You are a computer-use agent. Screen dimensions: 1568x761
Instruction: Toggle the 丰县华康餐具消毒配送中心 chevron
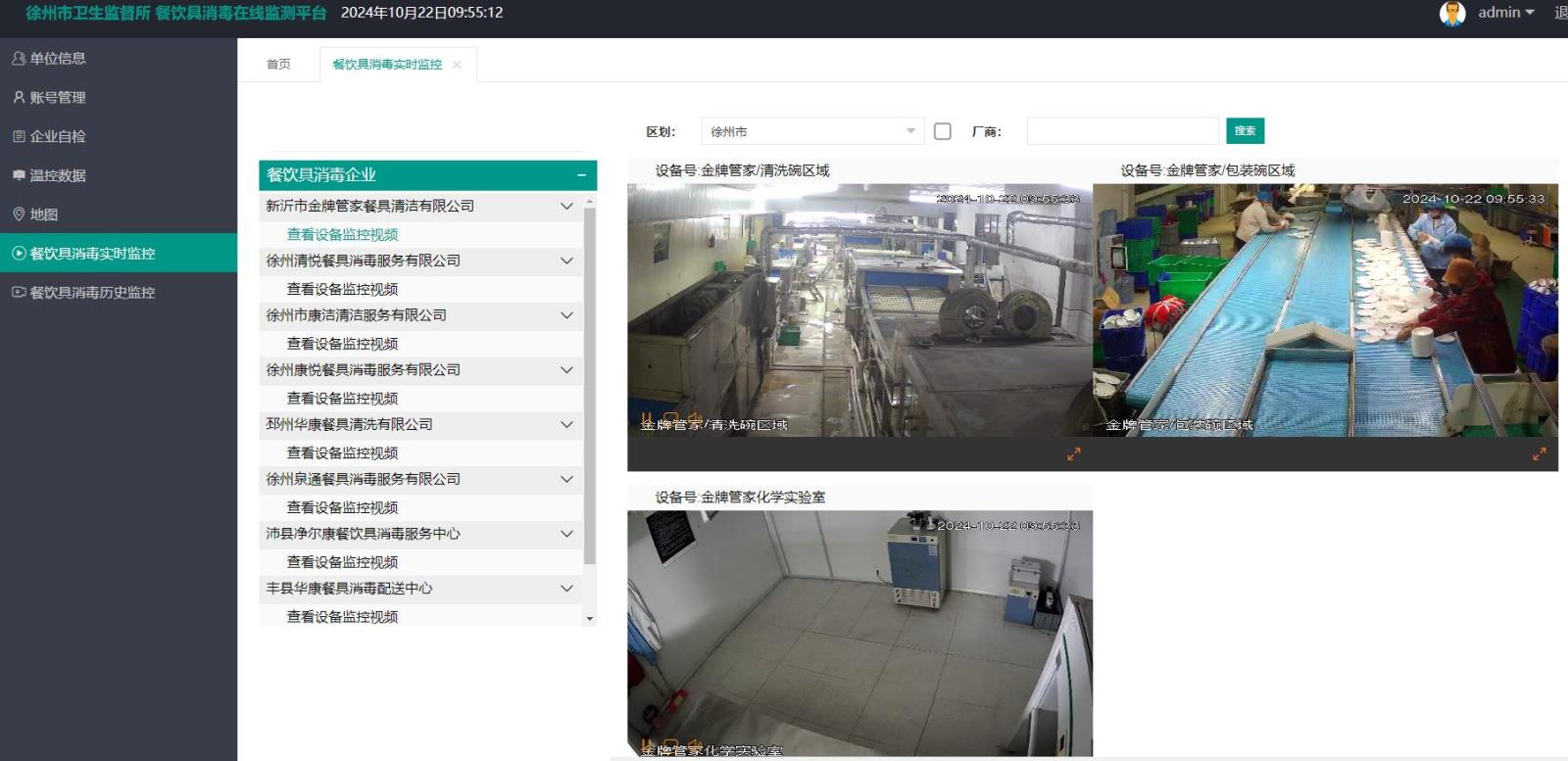[x=566, y=588]
